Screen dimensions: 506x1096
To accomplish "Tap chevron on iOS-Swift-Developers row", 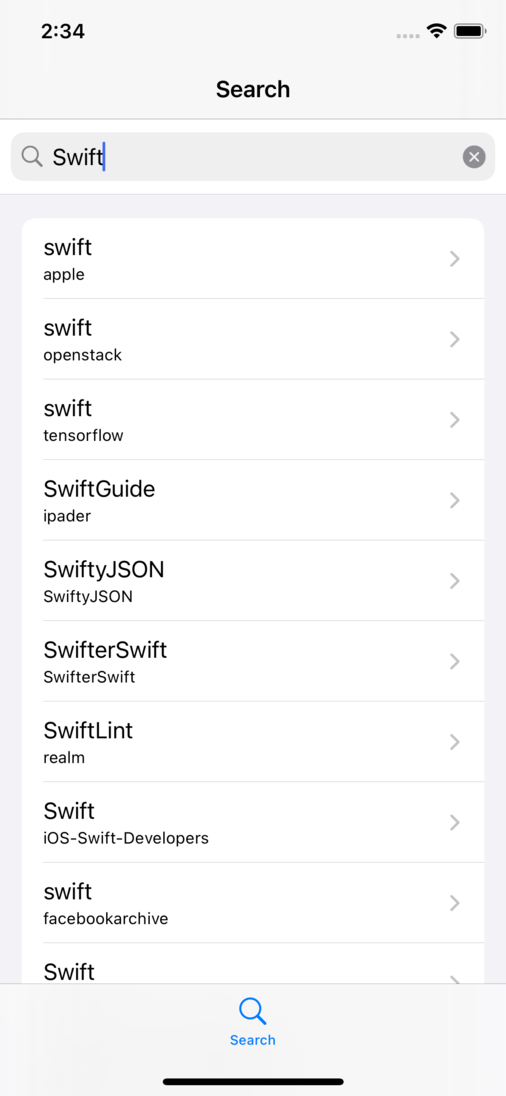I will 454,822.
